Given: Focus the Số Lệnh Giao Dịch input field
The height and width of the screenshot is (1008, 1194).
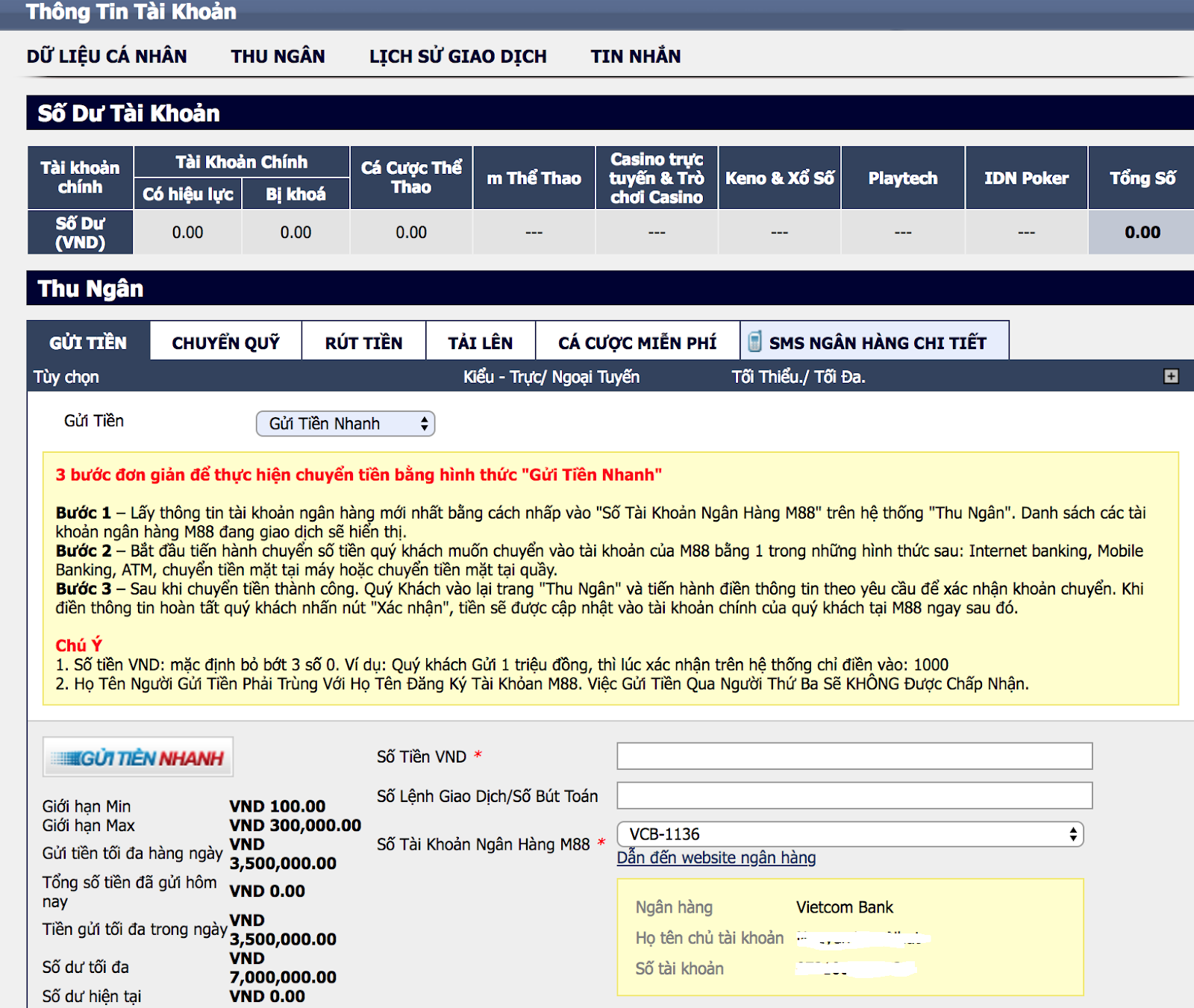Looking at the screenshot, I should (854, 795).
